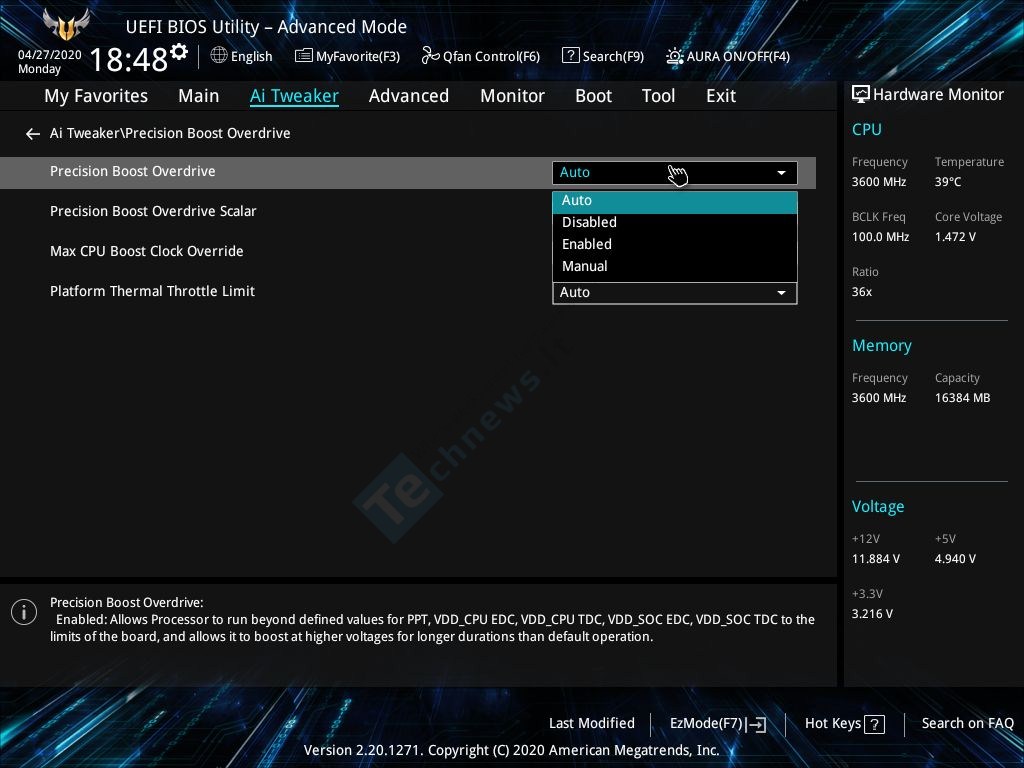Screen dimensions: 1024x768
Task: Select Manual from the dropdown list
Action: pyautogui.click(x=675, y=266)
